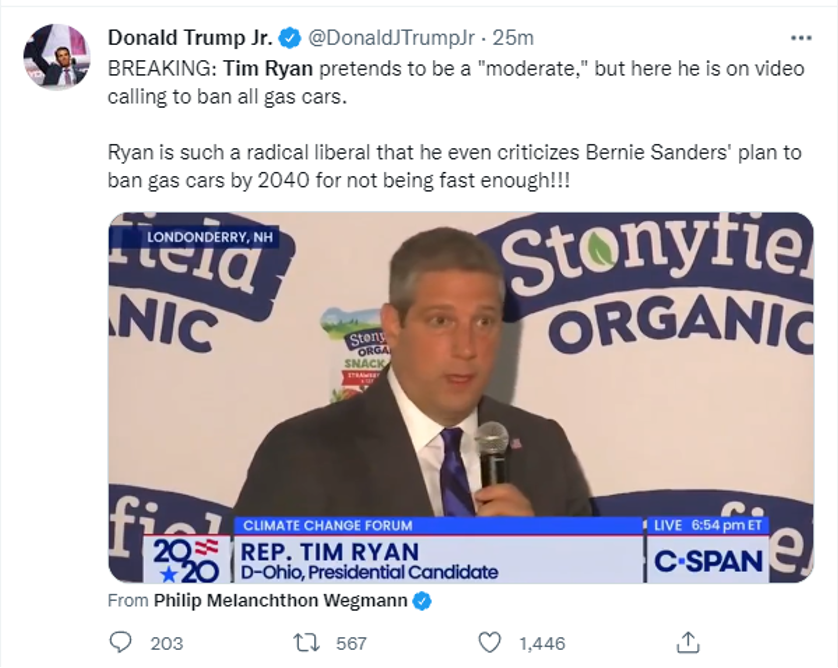838x668 pixels.
Task: Click the 567 retweet count
Action: 351,643
